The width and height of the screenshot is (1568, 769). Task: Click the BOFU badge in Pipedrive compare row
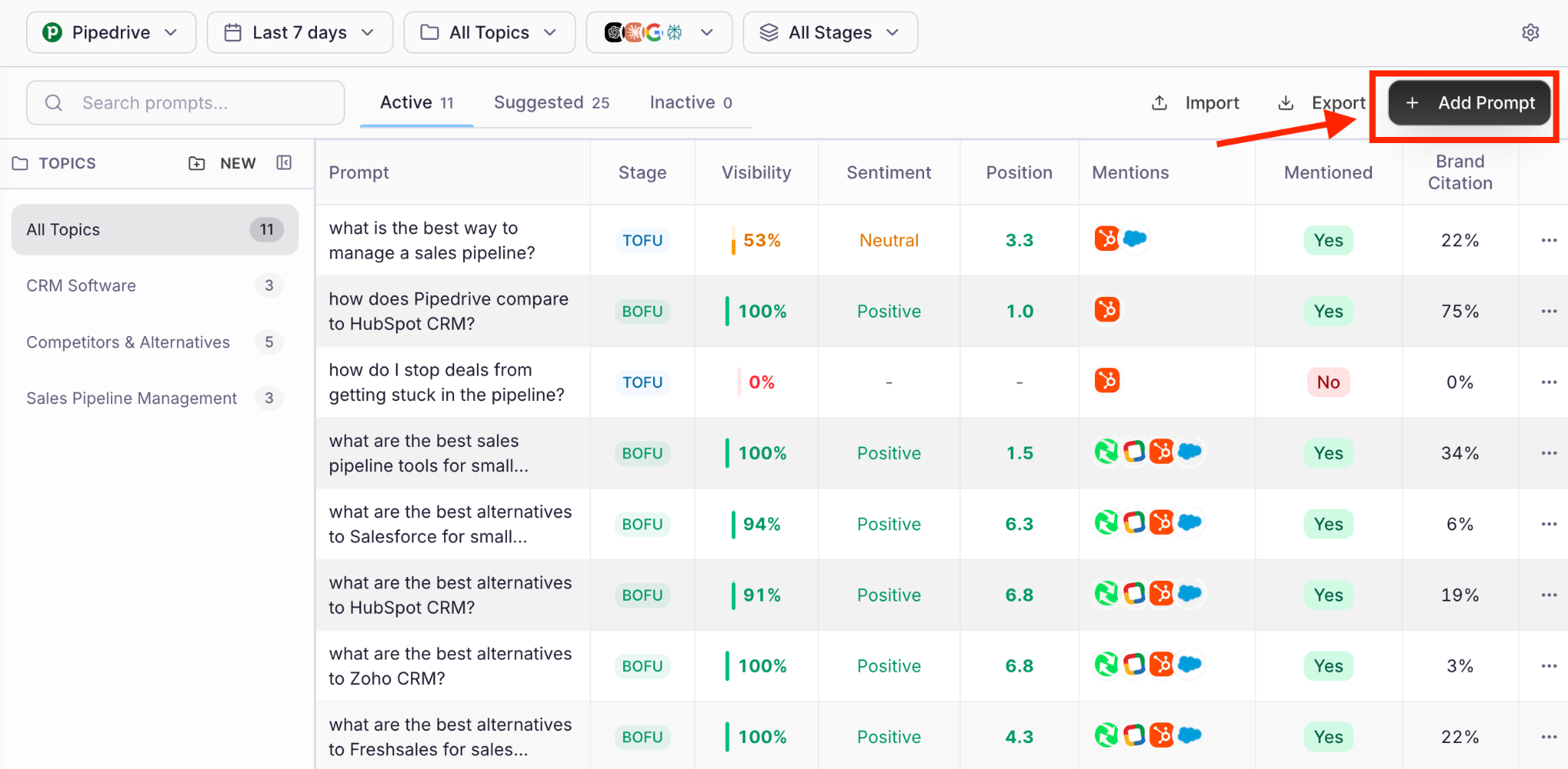[x=642, y=311]
